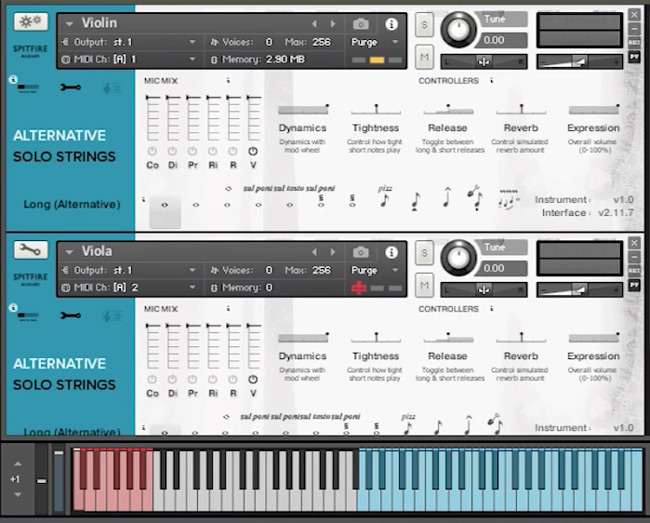Expand the Violin instrument name dropdown arrow
The height and width of the screenshot is (523, 650).
69,23
